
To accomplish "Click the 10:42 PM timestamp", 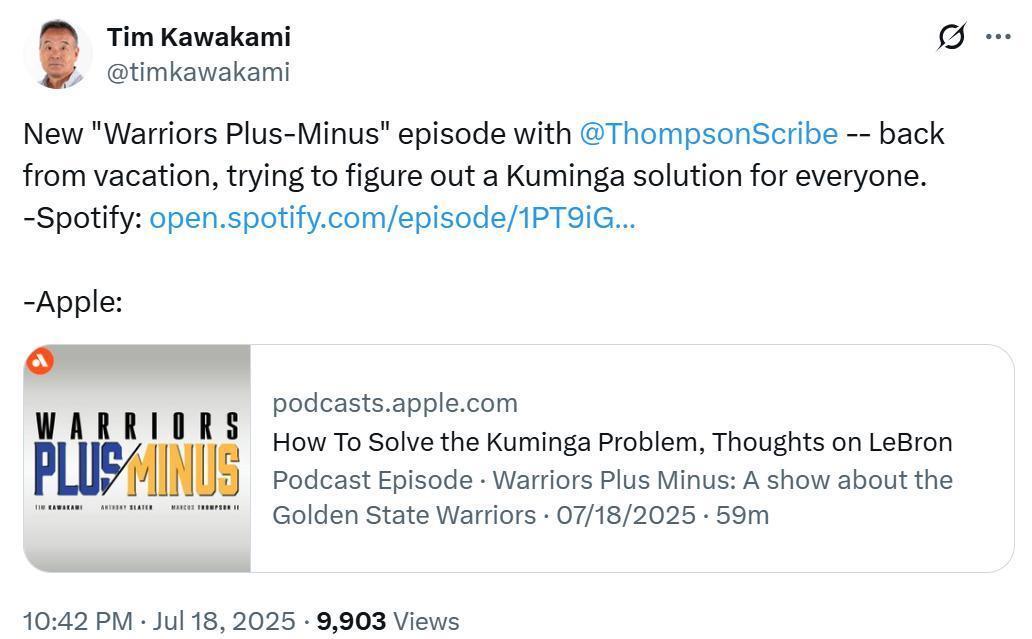I will [78, 621].
